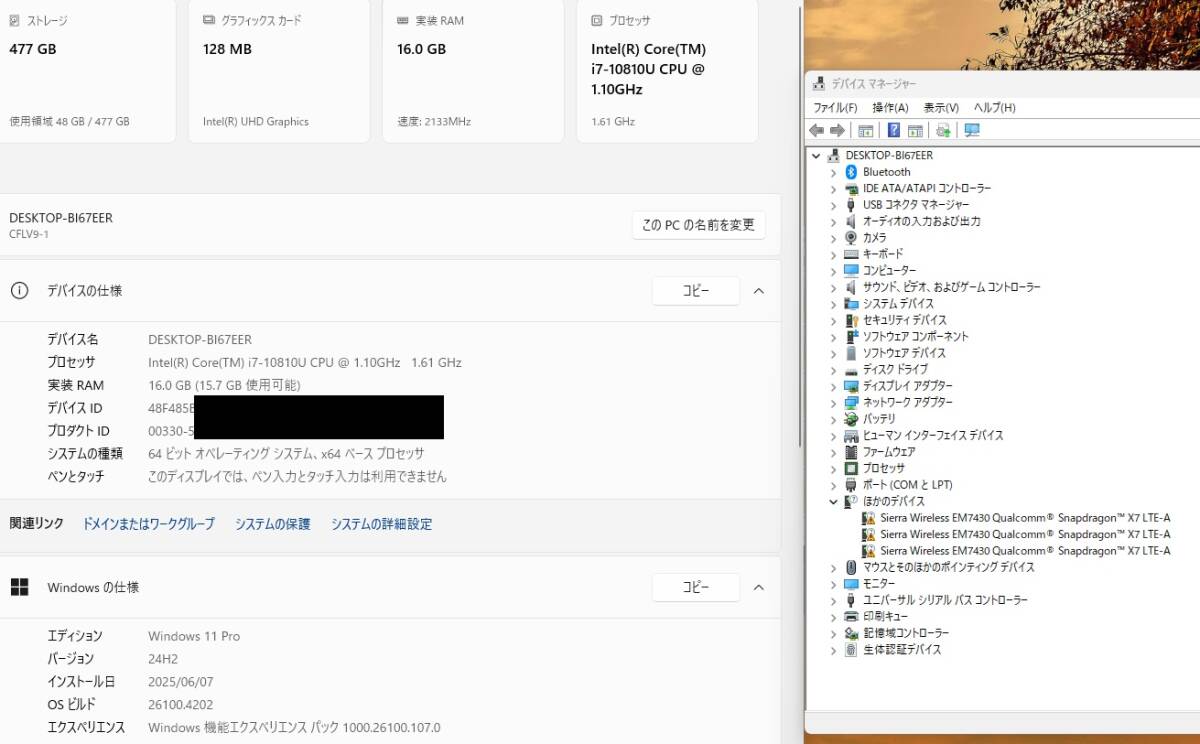Click the プロセッサ card icon at top
This screenshot has height=744, width=1200.
click(x=597, y=20)
